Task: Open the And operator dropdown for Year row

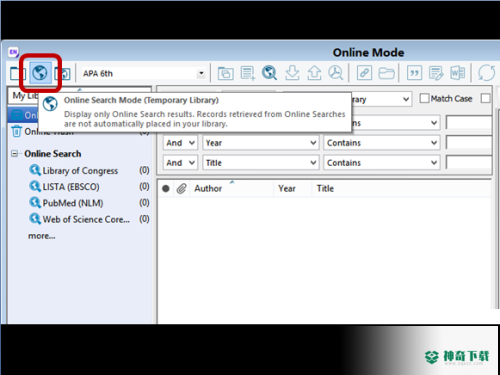Action: point(180,143)
